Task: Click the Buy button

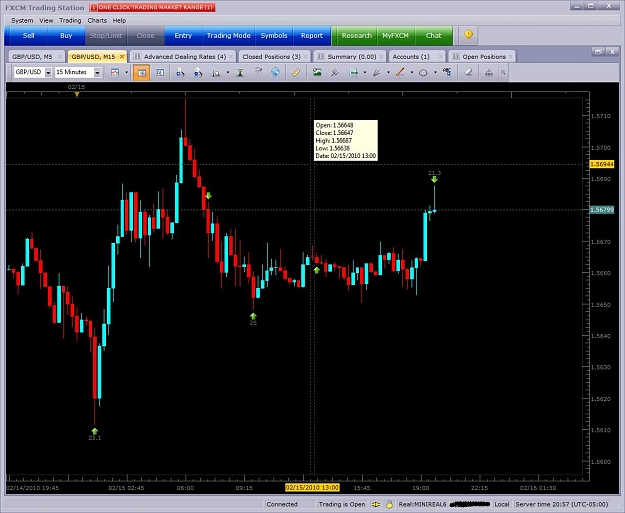Action: (66, 35)
